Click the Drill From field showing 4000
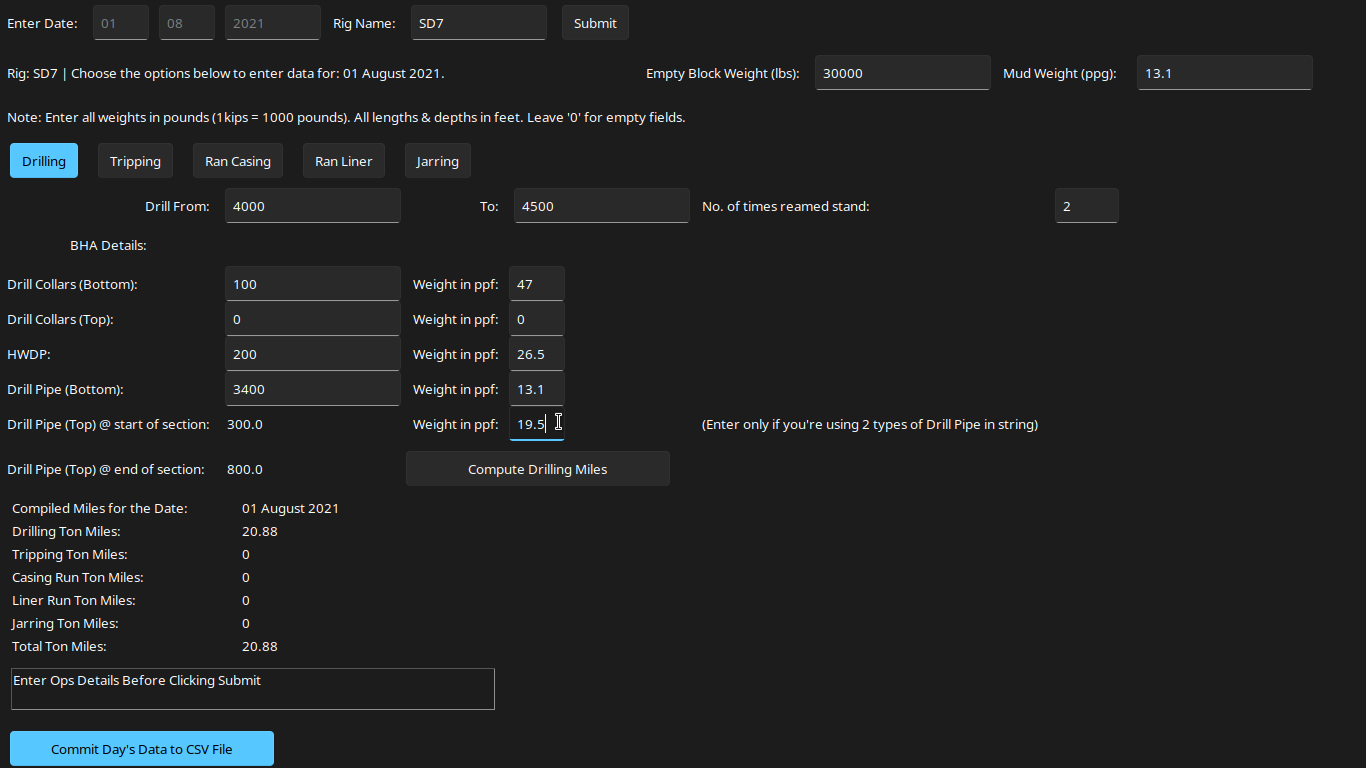The width and height of the screenshot is (1366, 768). pyautogui.click(x=312, y=205)
